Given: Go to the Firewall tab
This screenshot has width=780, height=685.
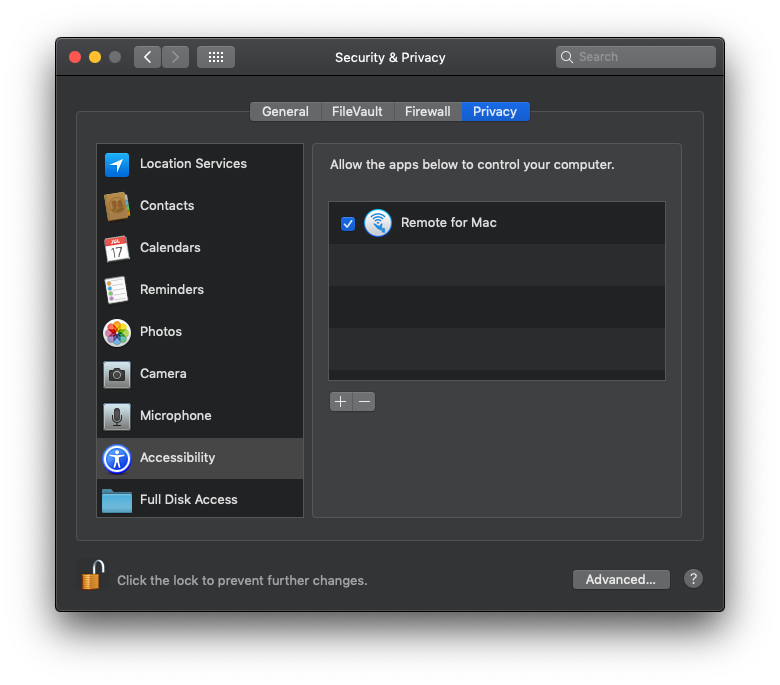Looking at the screenshot, I should point(427,112).
